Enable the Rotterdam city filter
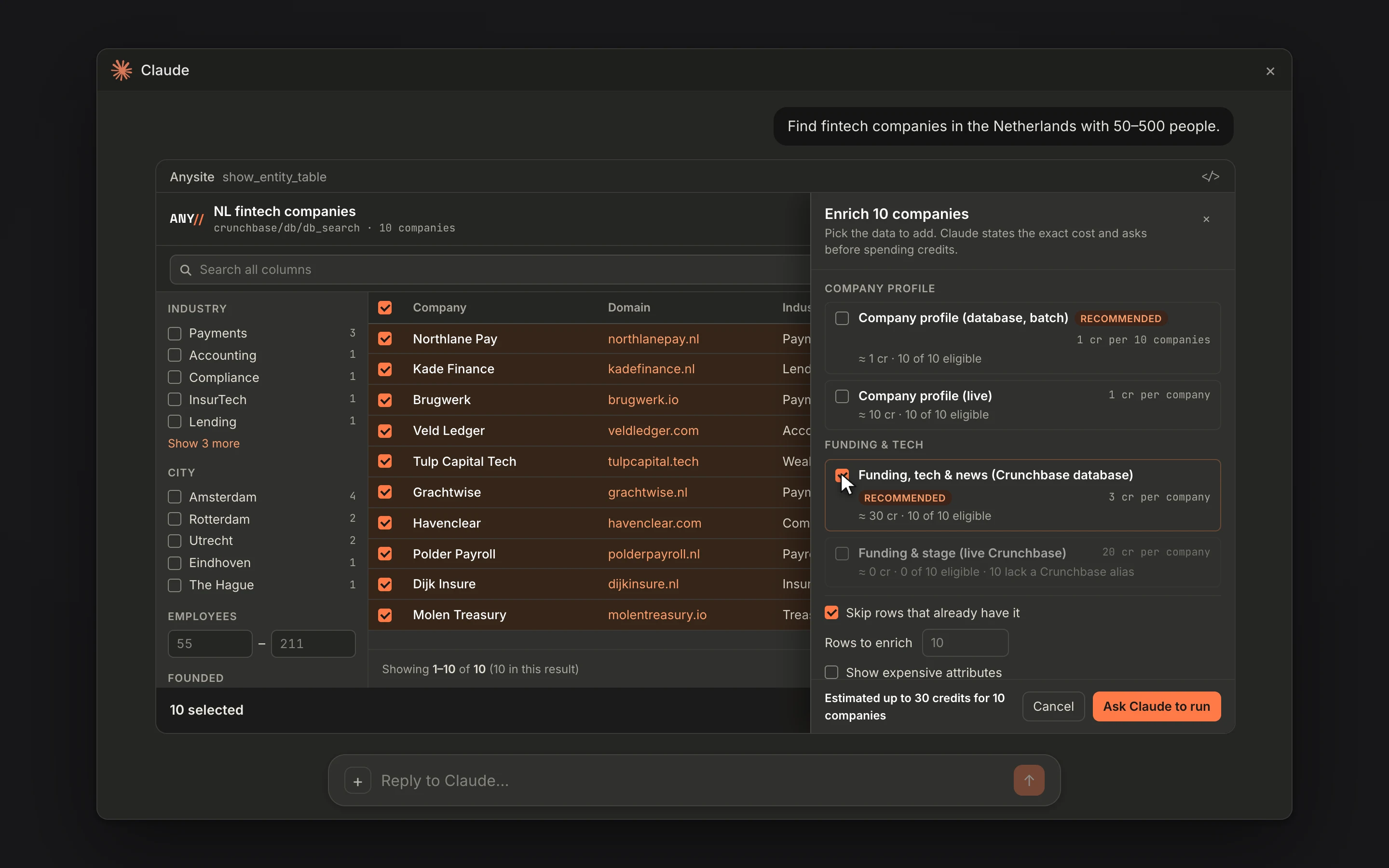This screenshot has width=1389, height=868. click(x=175, y=519)
